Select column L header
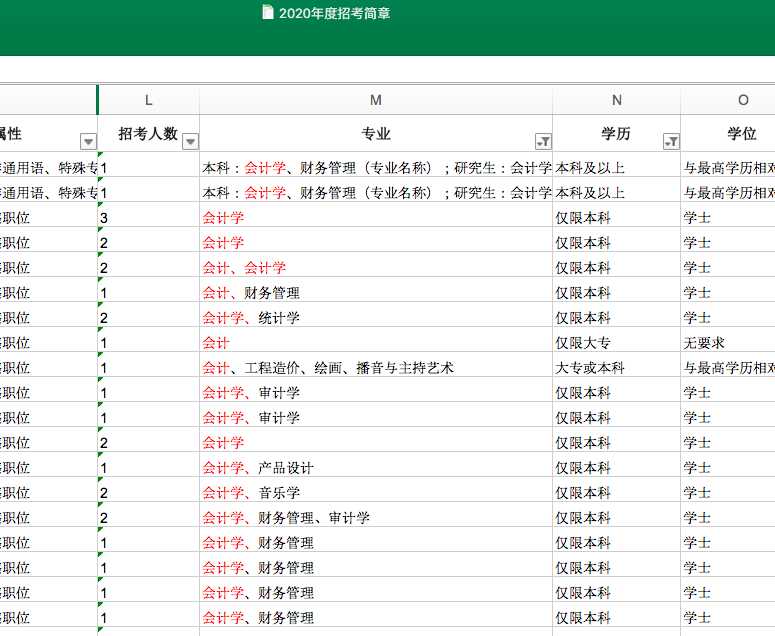The height and width of the screenshot is (636, 775). coord(148,100)
